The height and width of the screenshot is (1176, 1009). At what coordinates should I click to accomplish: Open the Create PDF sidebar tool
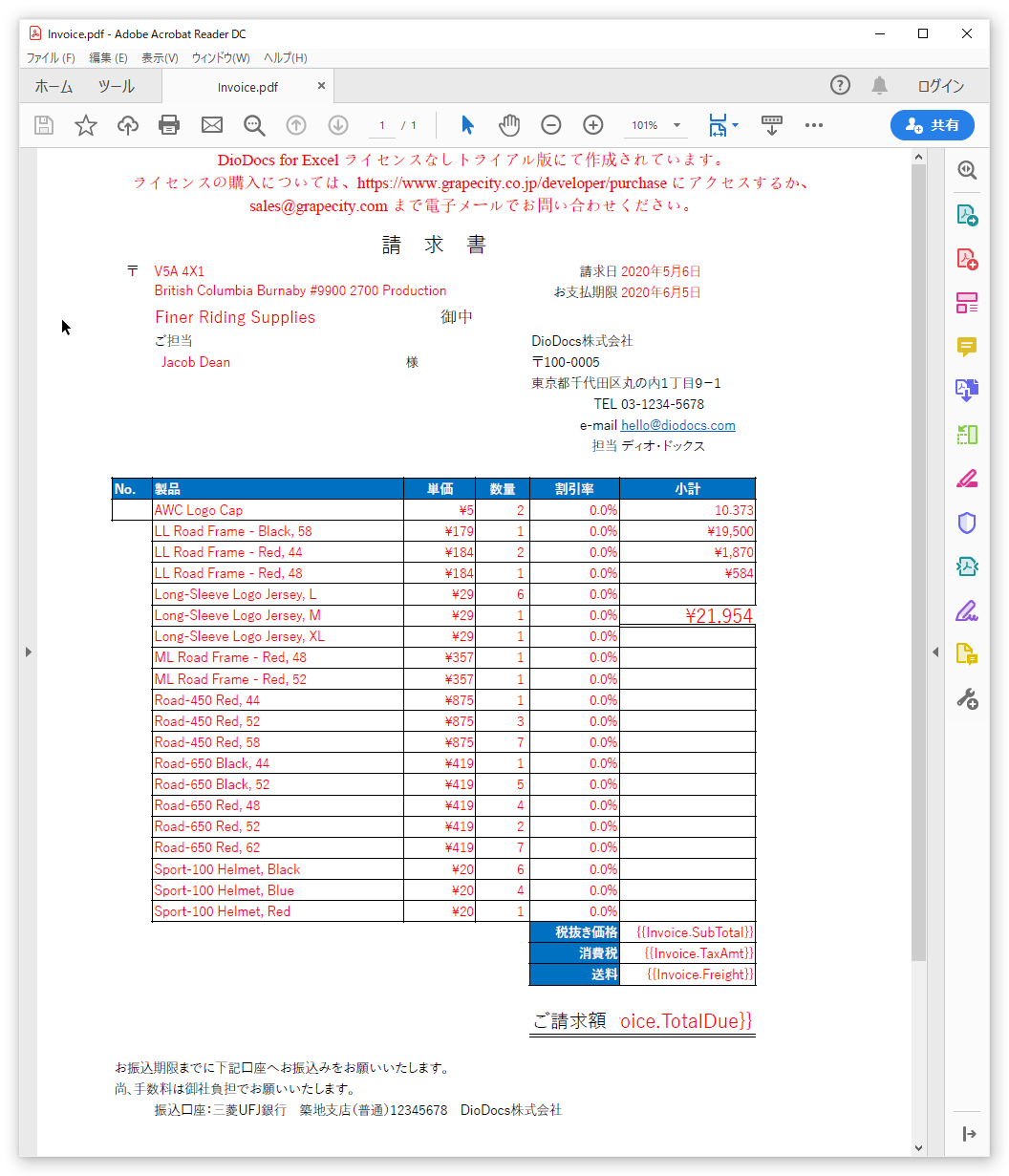(x=967, y=259)
